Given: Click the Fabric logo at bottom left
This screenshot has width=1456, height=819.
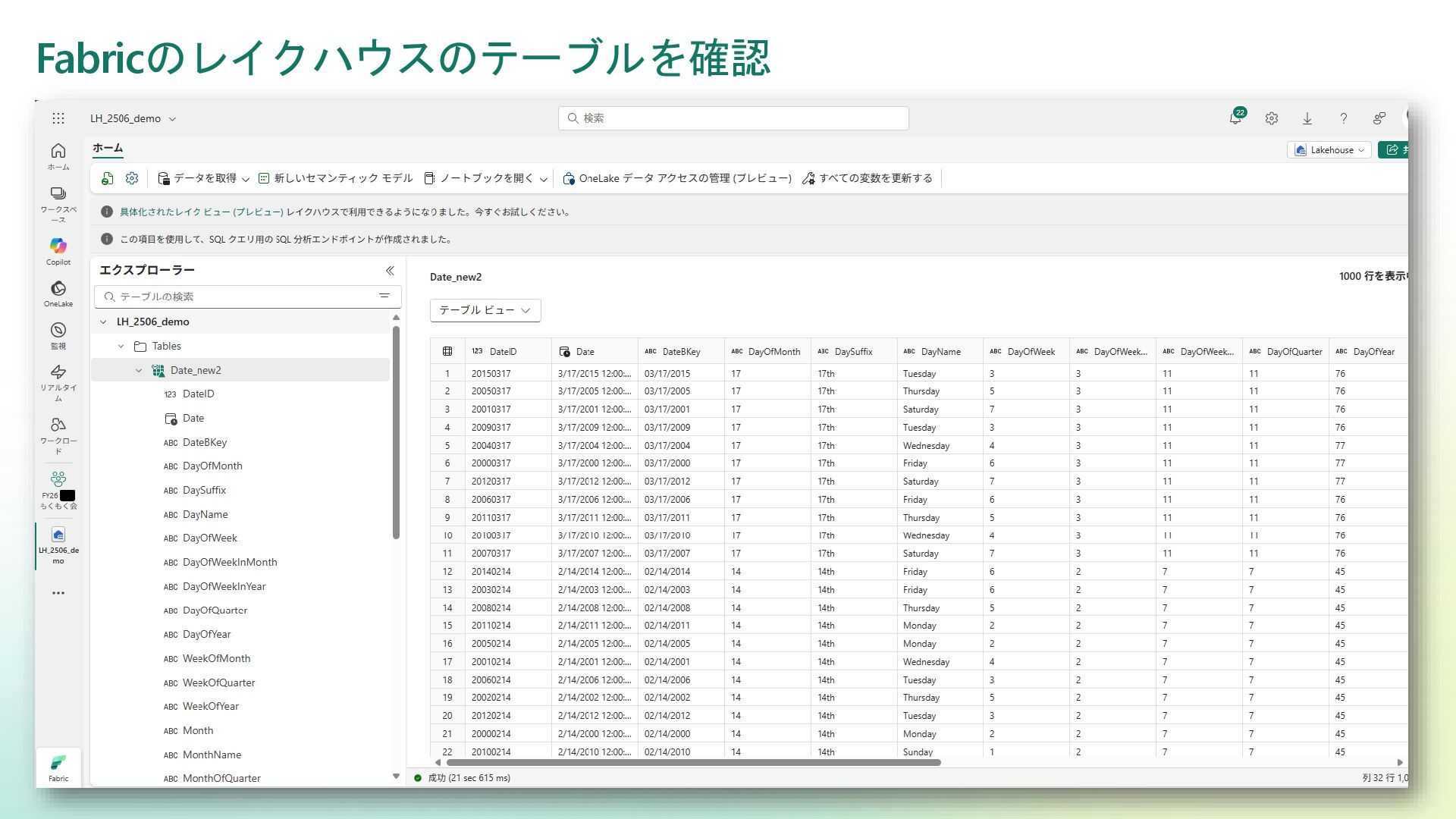Looking at the screenshot, I should point(58,767).
